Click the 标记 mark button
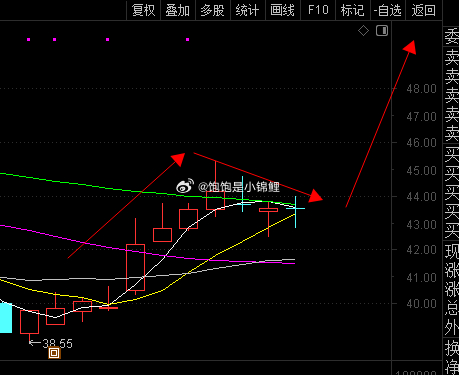459x375 pixels. tap(353, 10)
